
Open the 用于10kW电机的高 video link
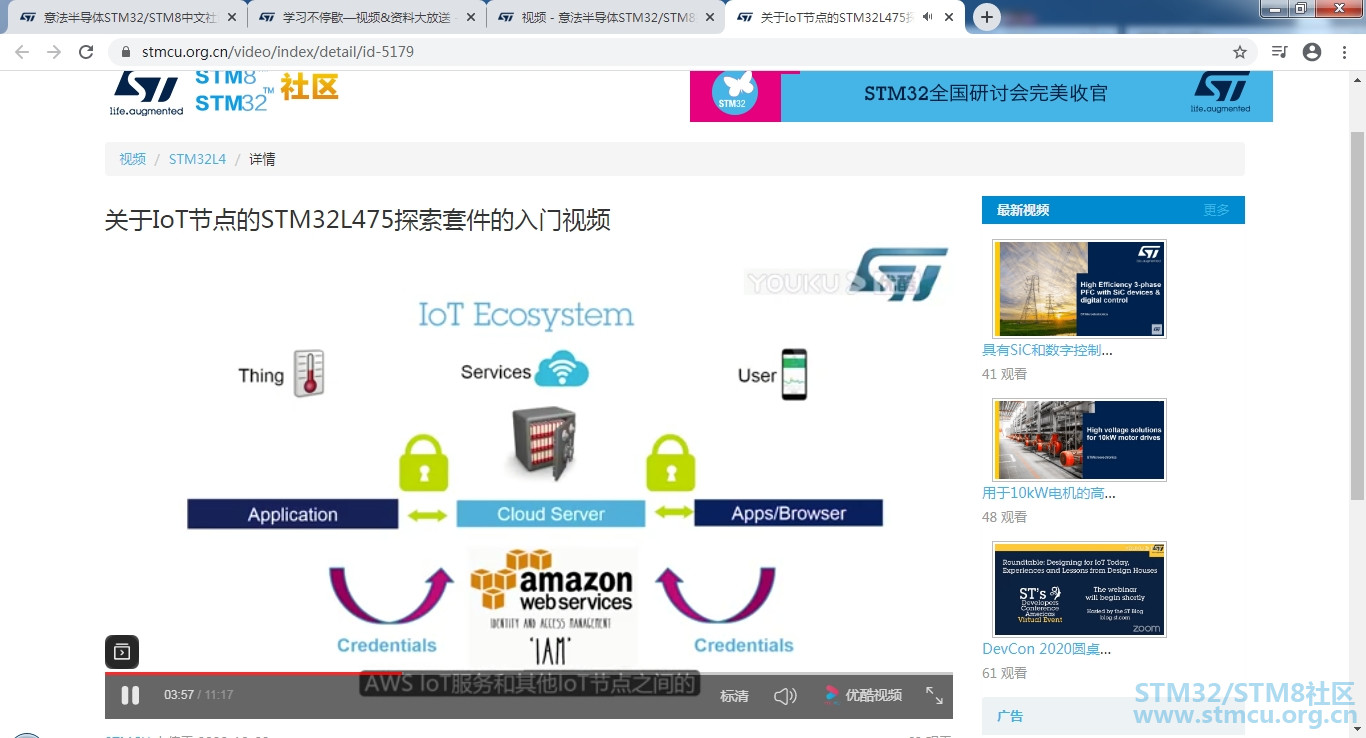pos(1049,493)
